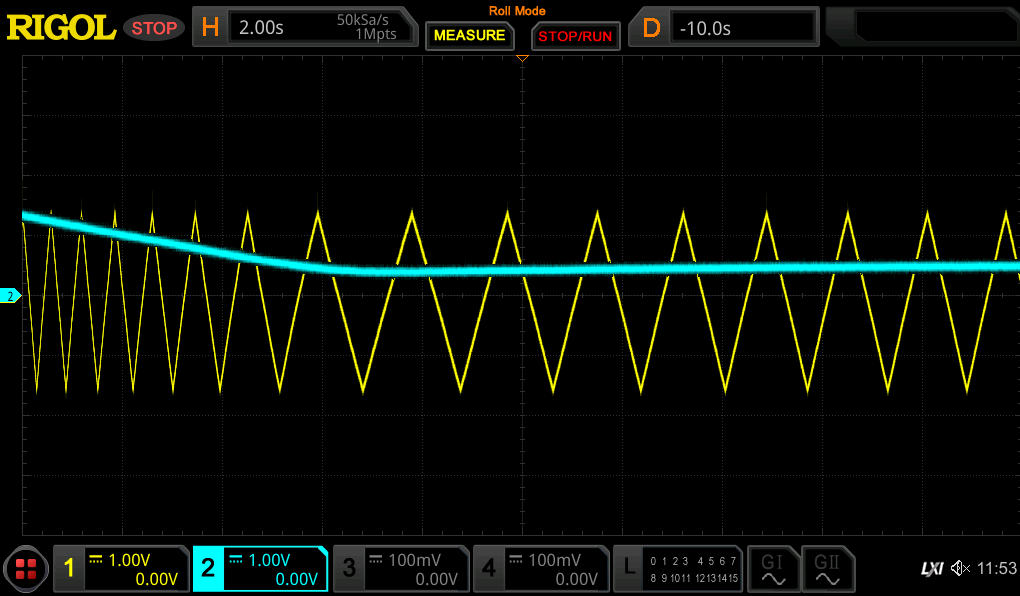Click channel 4 DC coupling icon

click(x=515, y=559)
